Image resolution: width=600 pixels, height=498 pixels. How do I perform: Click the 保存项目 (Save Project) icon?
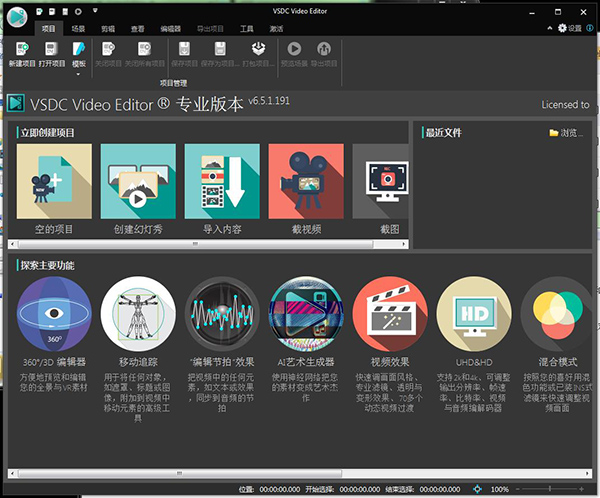[184, 49]
